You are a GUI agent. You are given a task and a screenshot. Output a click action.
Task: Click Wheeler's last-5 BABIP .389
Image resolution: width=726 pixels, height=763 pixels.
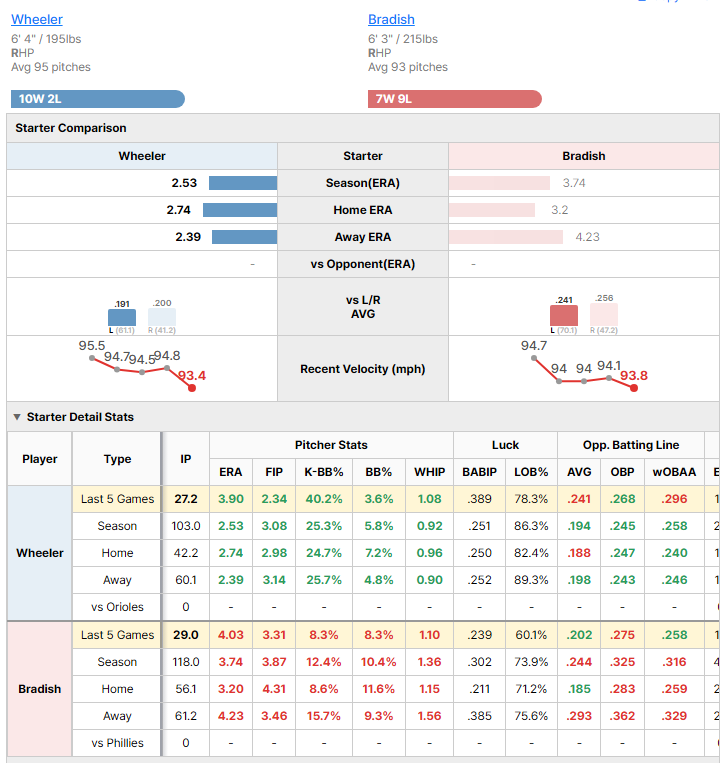coord(479,499)
